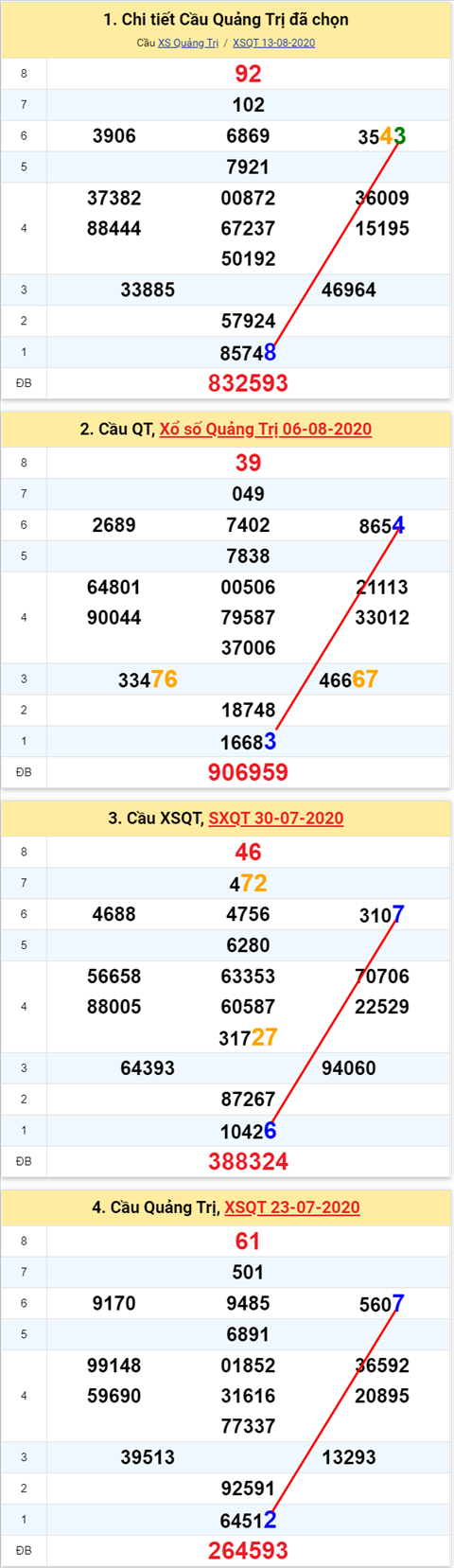This screenshot has width=454, height=1568.
Task: Select special prize number 906959
Action: 248,772
